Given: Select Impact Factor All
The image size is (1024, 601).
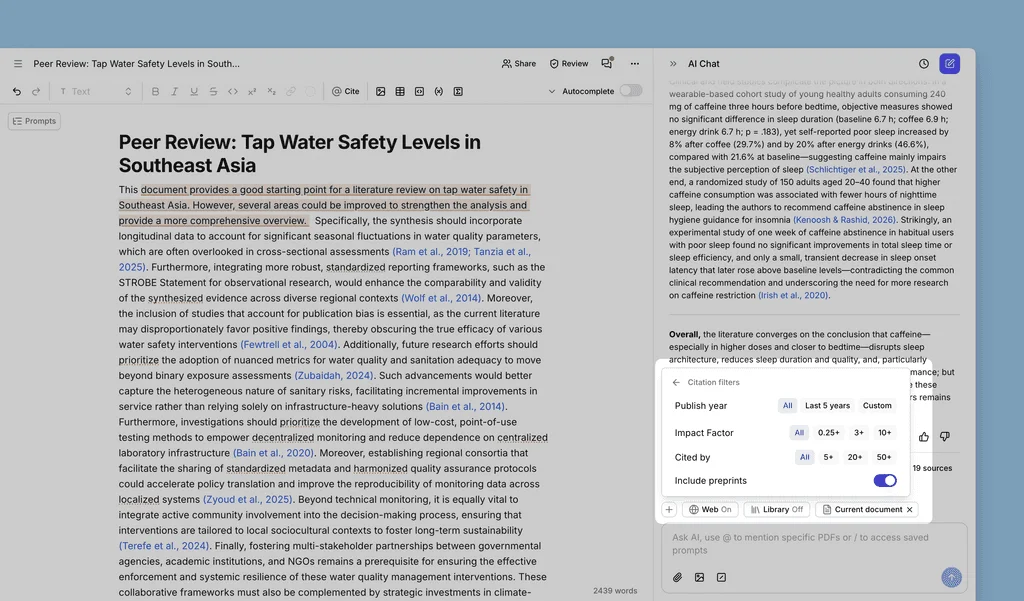Looking at the screenshot, I should pyautogui.click(x=799, y=432).
